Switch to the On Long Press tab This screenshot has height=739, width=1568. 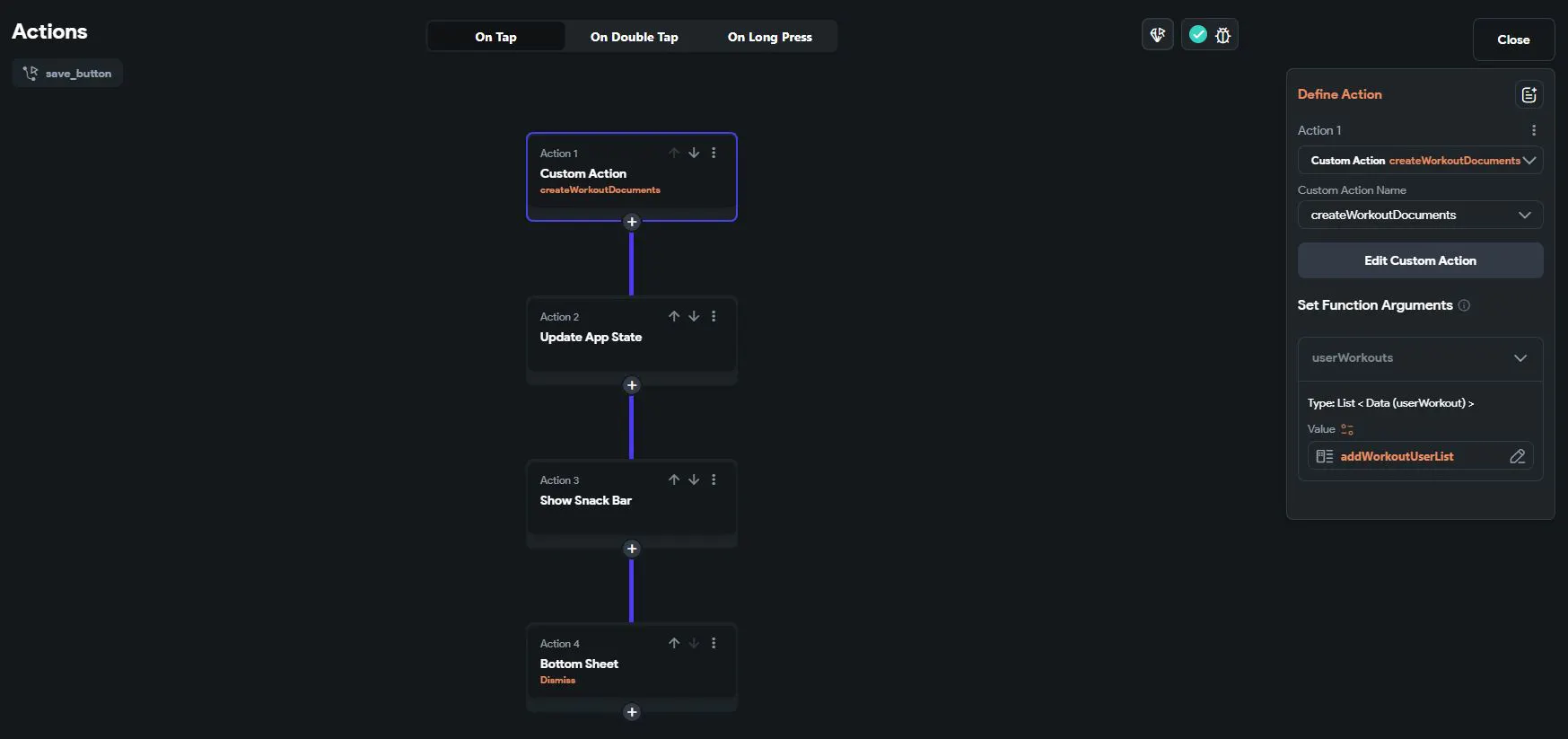(x=770, y=37)
